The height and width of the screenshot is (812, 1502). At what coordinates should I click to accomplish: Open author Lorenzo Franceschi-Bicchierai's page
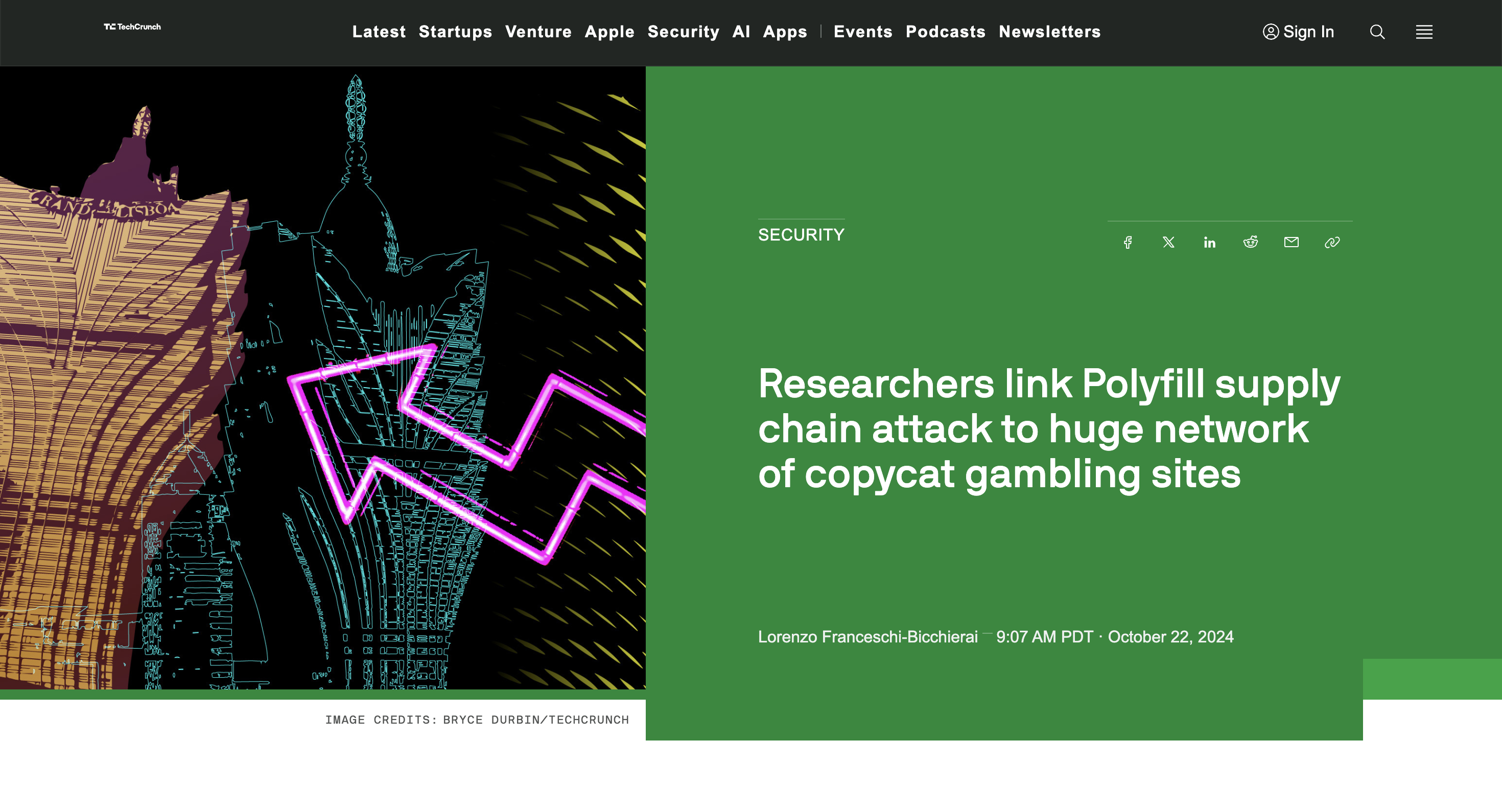click(867, 636)
